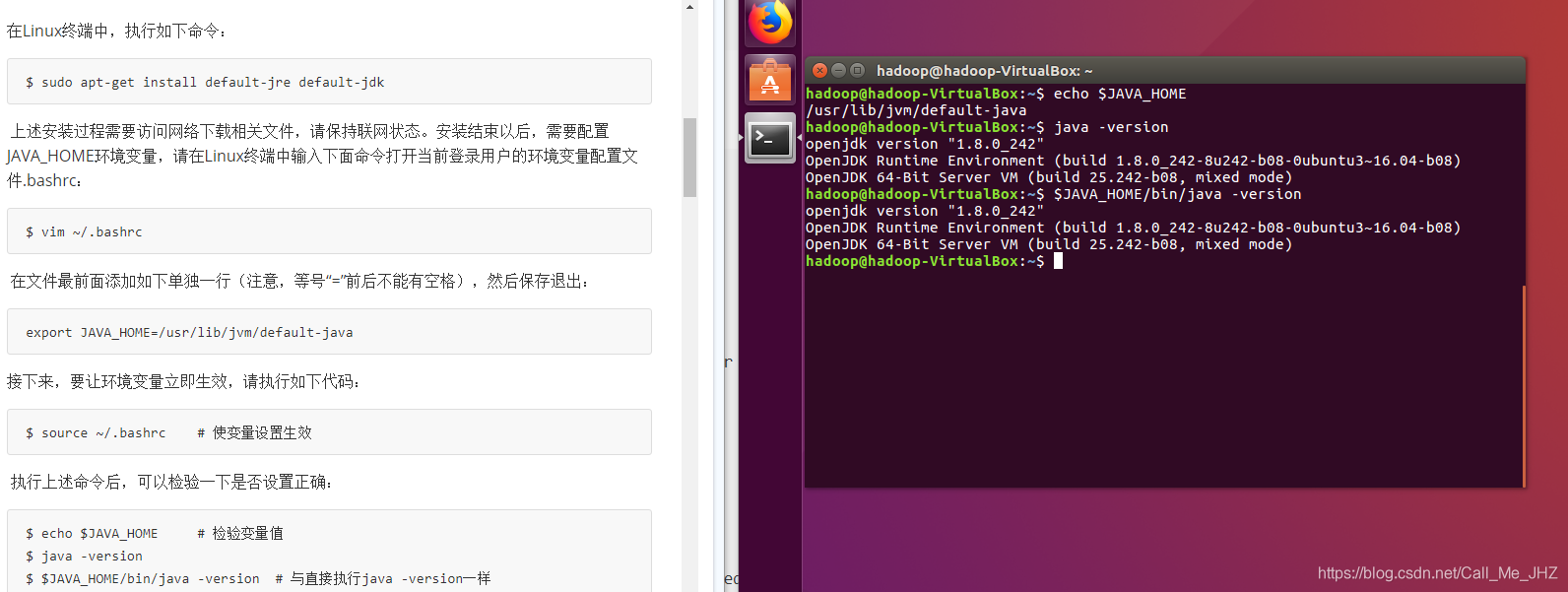Click the 'export JAVA_HOME=/usr/lib/jvm/default-java' code line
The width and height of the screenshot is (1568, 592).
pos(189,332)
